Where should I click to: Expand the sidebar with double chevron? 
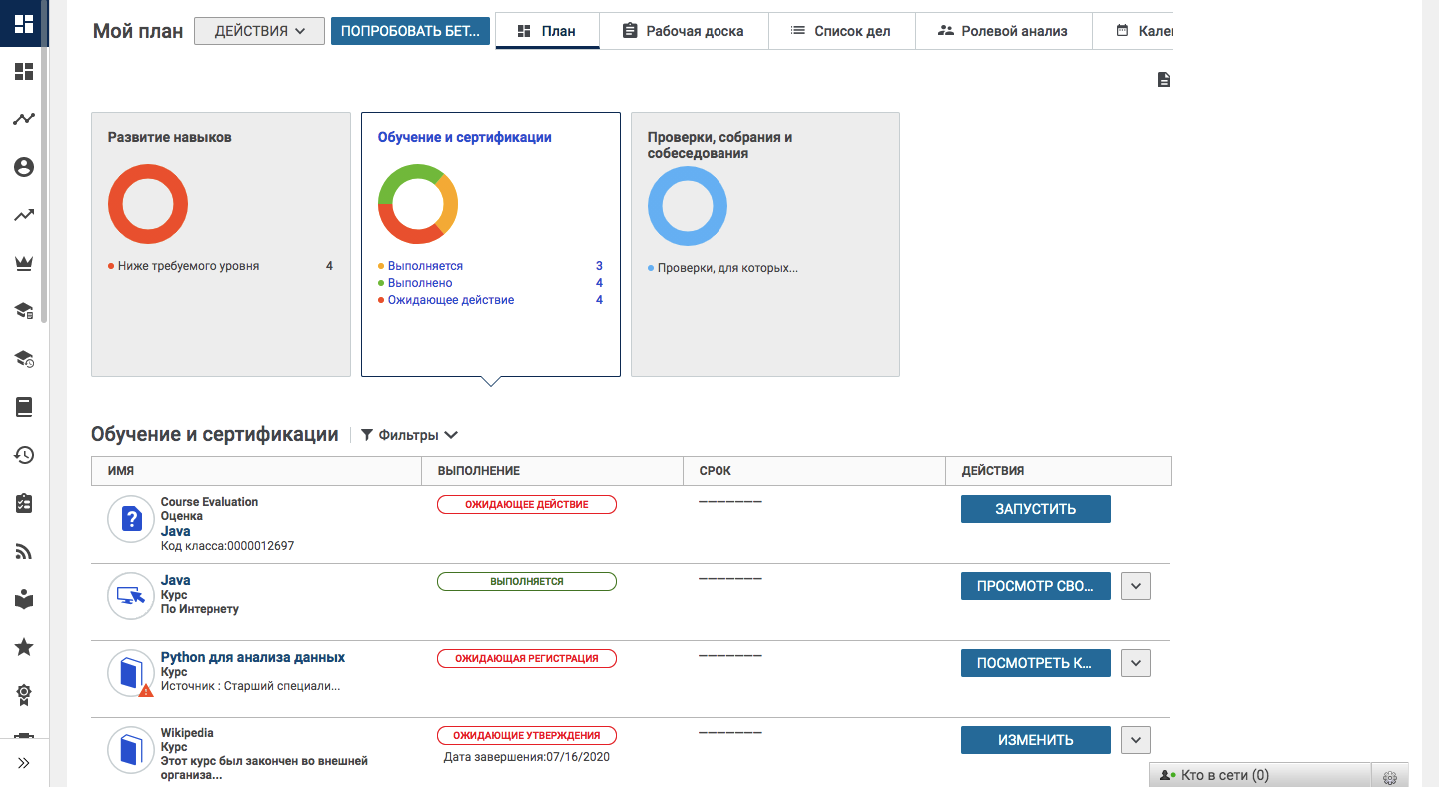[x=24, y=763]
